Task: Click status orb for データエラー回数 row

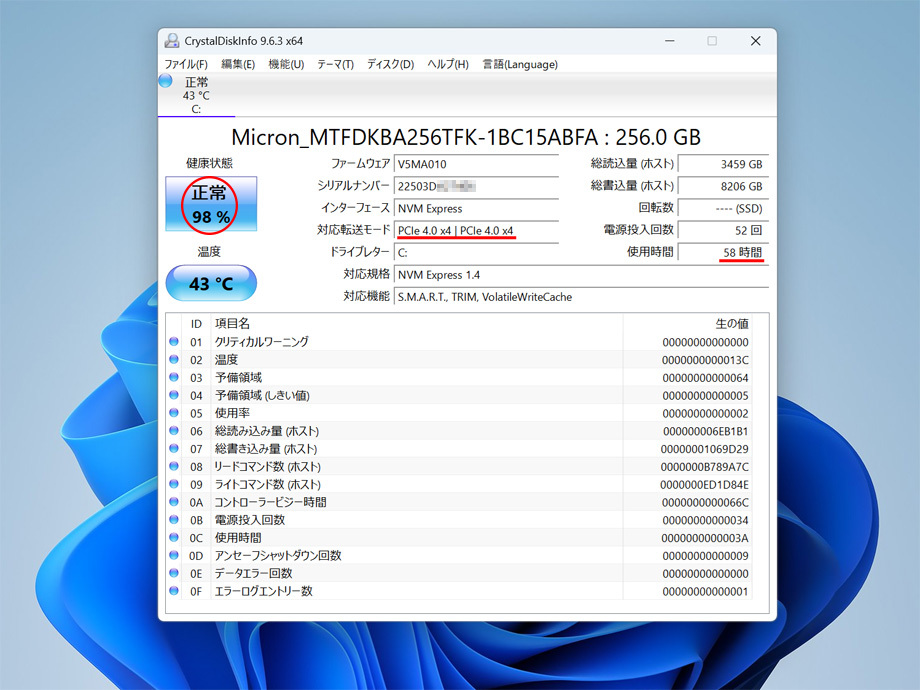Action: pyautogui.click(x=174, y=573)
